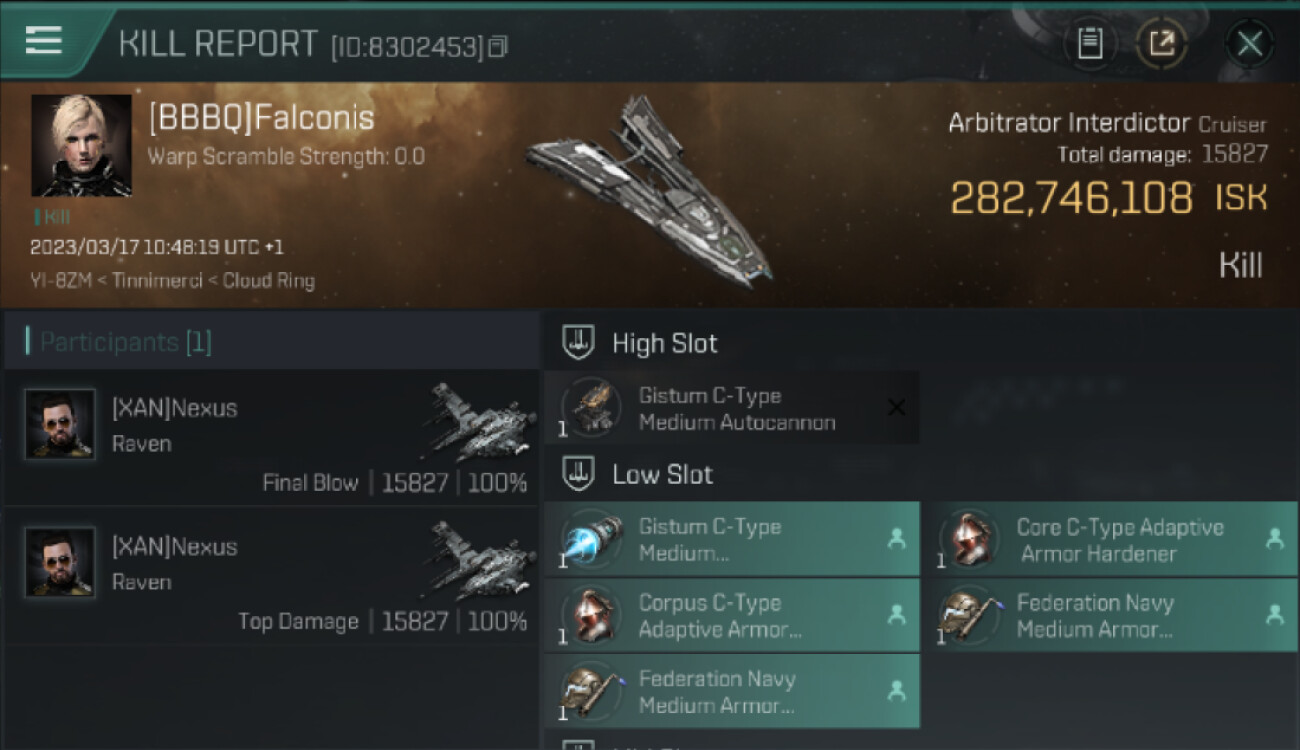Open Nexus Top Damage participant entry
The width and height of the screenshot is (1300, 750).
click(270, 576)
